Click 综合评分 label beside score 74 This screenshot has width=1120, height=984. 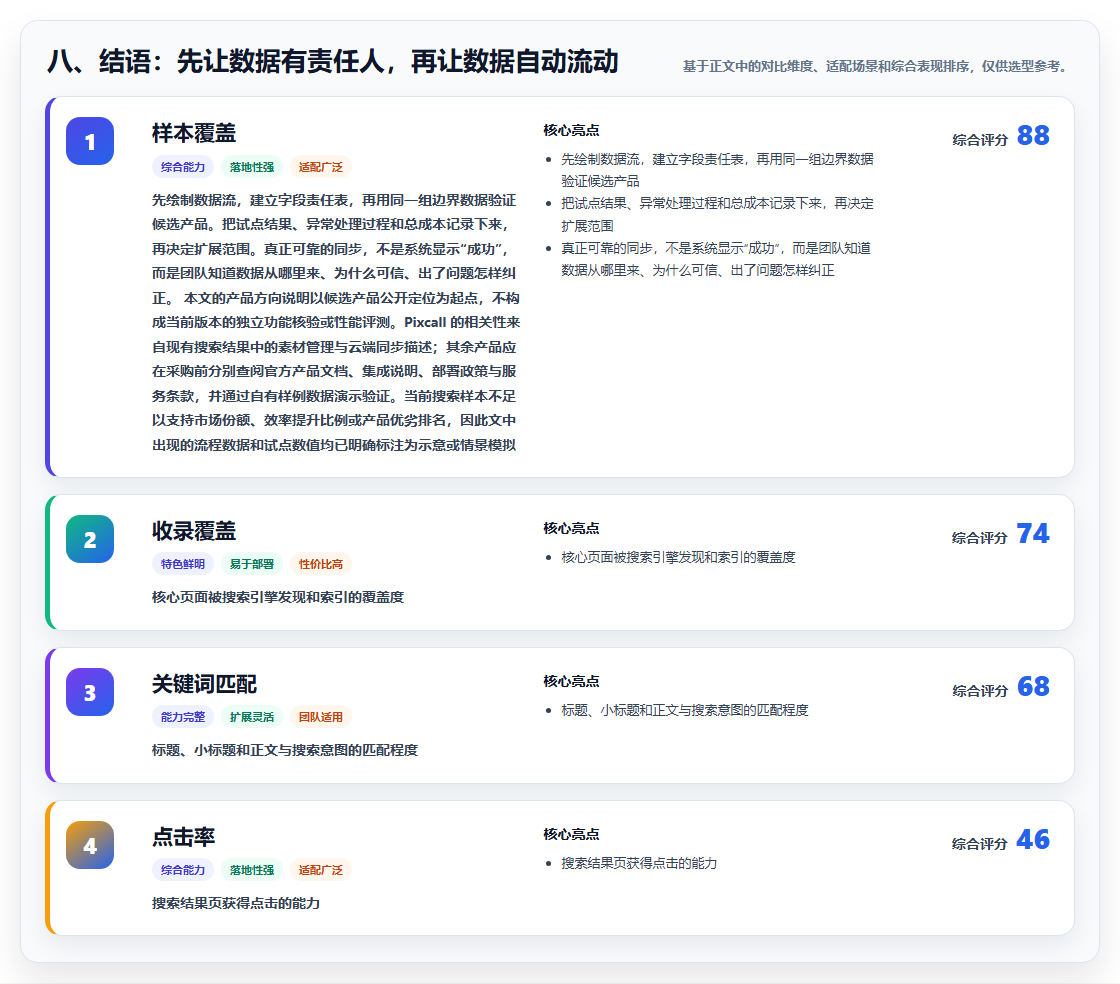click(980, 537)
